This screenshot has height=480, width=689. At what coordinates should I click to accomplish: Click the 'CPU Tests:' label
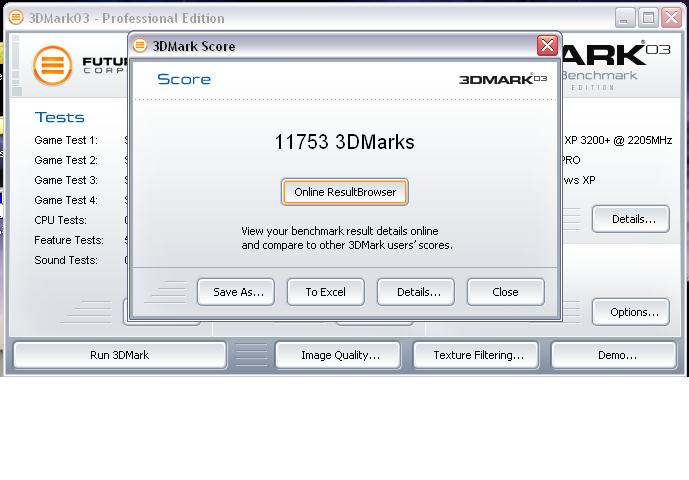(x=61, y=220)
